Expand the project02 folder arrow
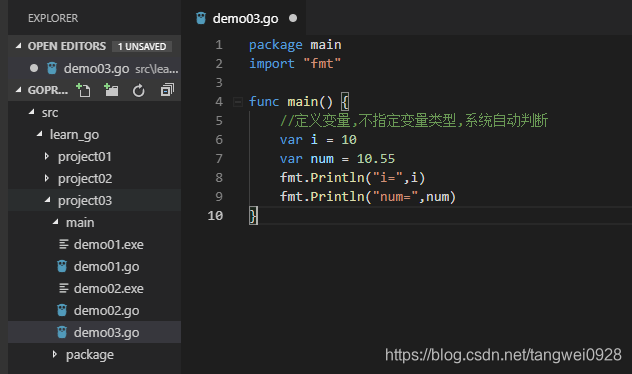The width and height of the screenshot is (632, 374). [47, 179]
